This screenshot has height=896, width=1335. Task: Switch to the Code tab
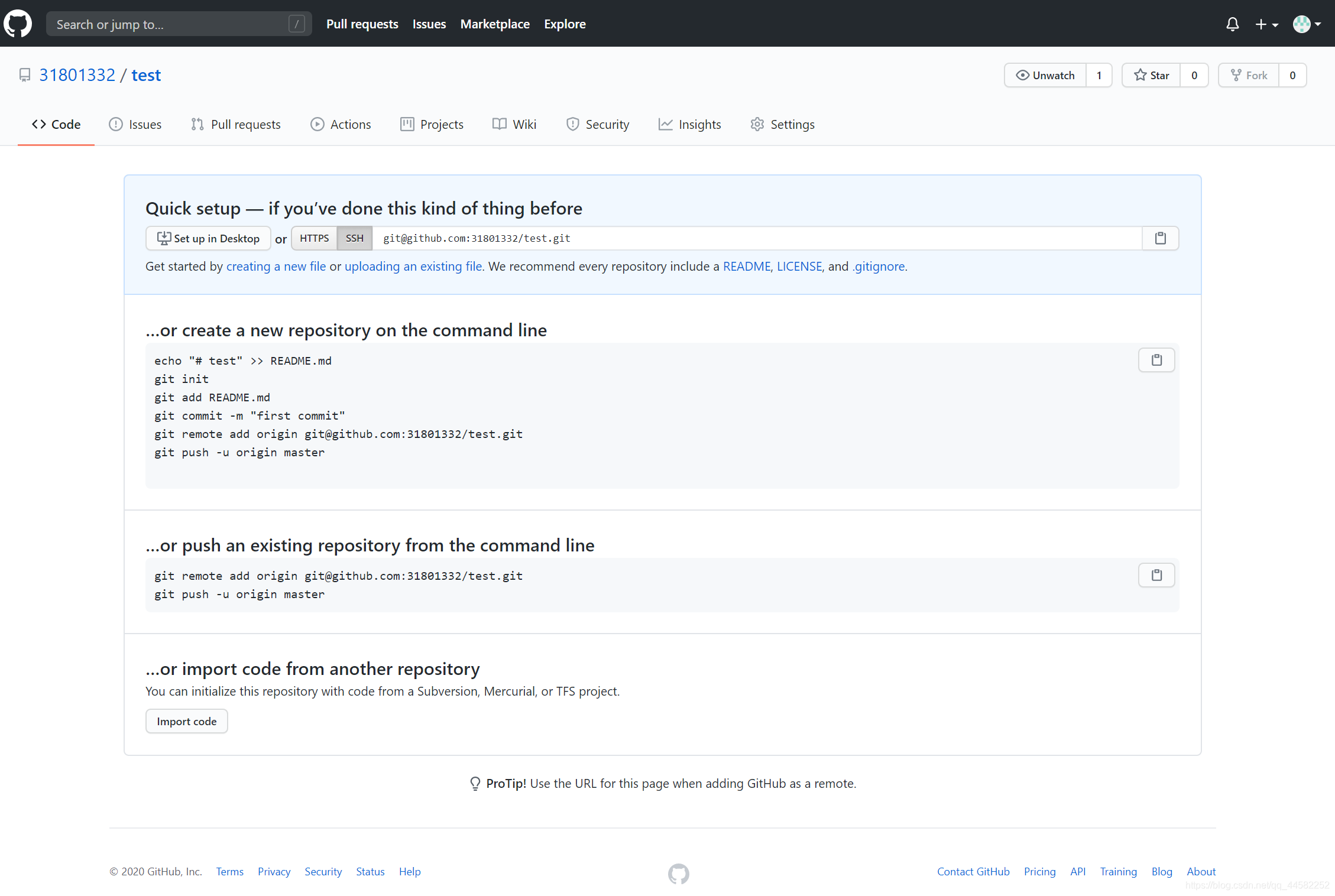tap(56, 124)
